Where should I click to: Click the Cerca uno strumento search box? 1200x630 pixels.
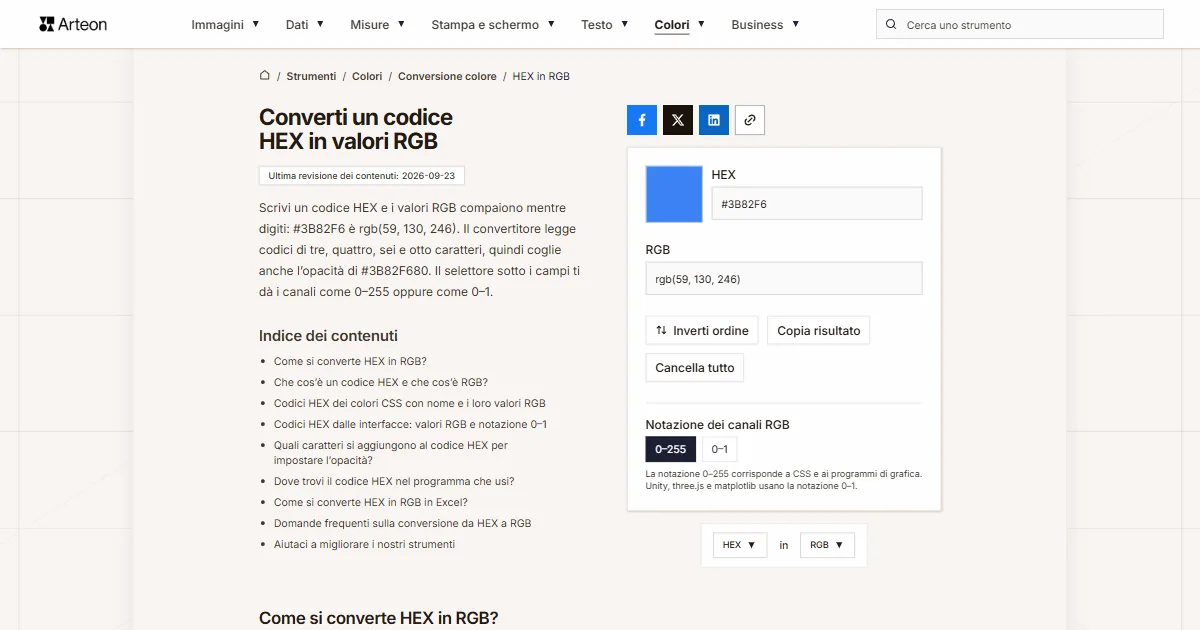pyautogui.click(x=1020, y=25)
